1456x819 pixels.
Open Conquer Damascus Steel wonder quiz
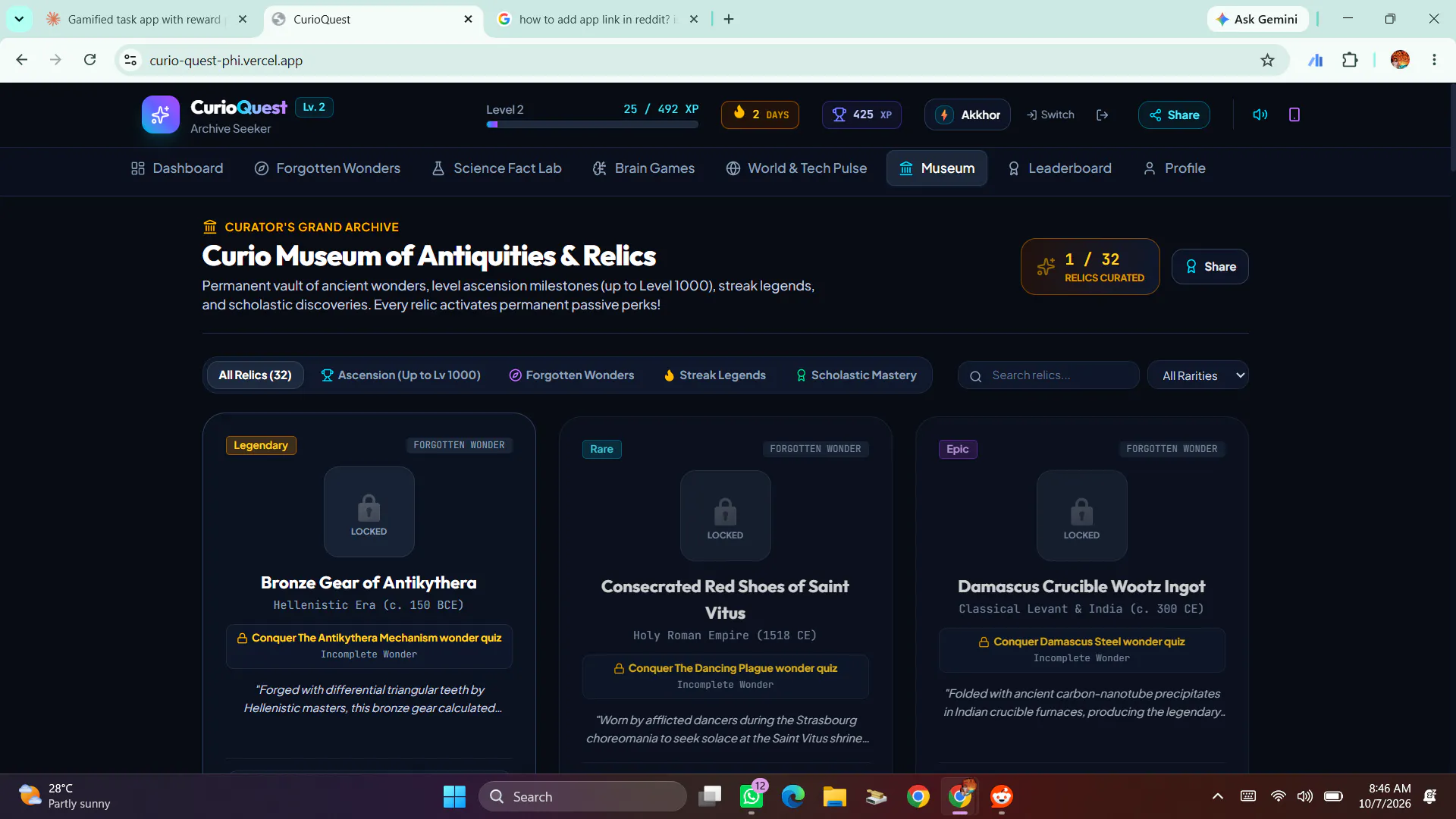(1082, 649)
